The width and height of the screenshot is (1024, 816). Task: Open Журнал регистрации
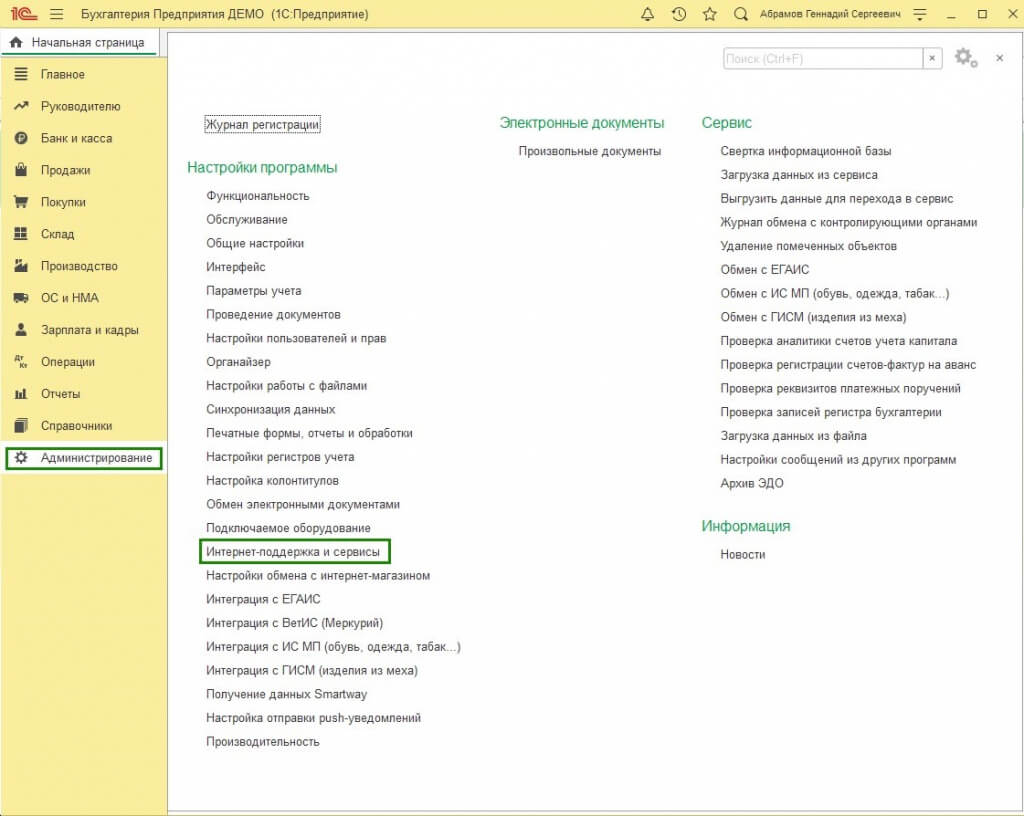pyautogui.click(x=263, y=124)
